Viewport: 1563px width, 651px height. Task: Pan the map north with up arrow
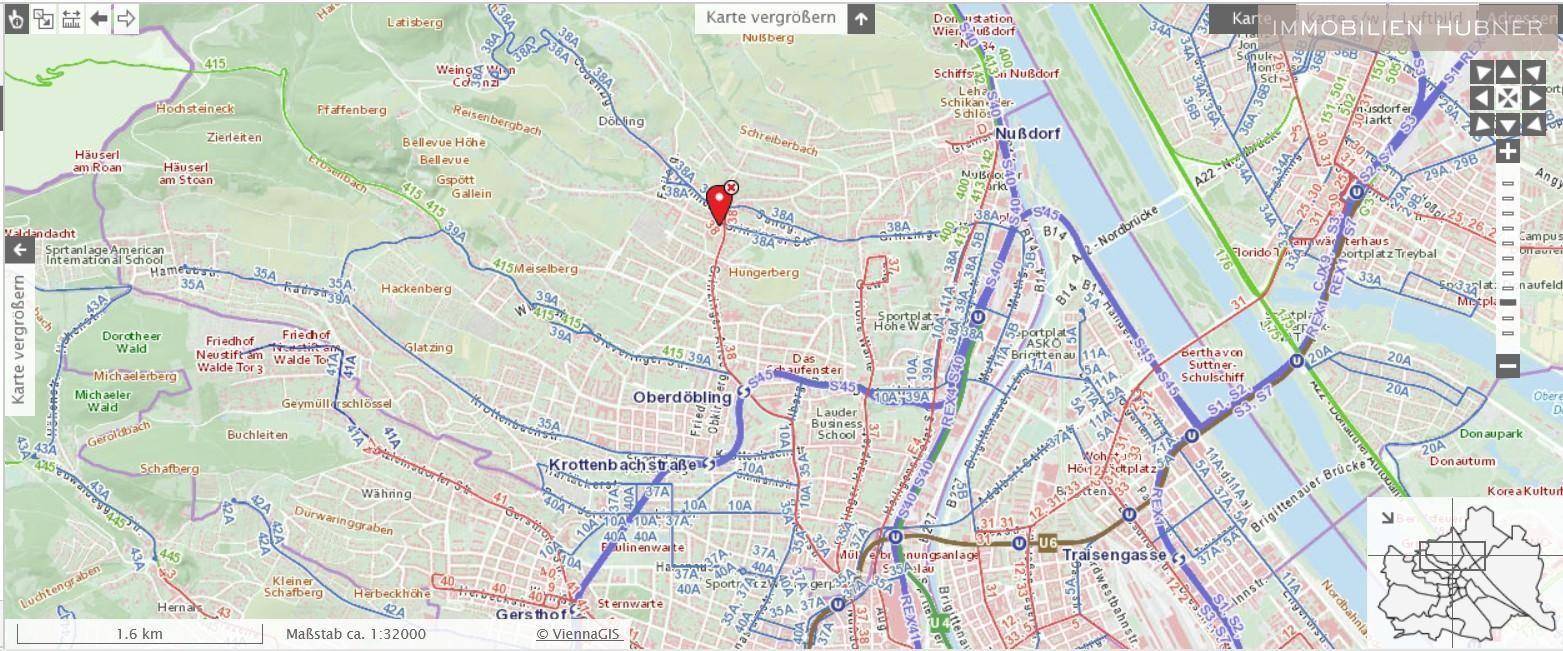pyautogui.click(x=1508, y=72)
